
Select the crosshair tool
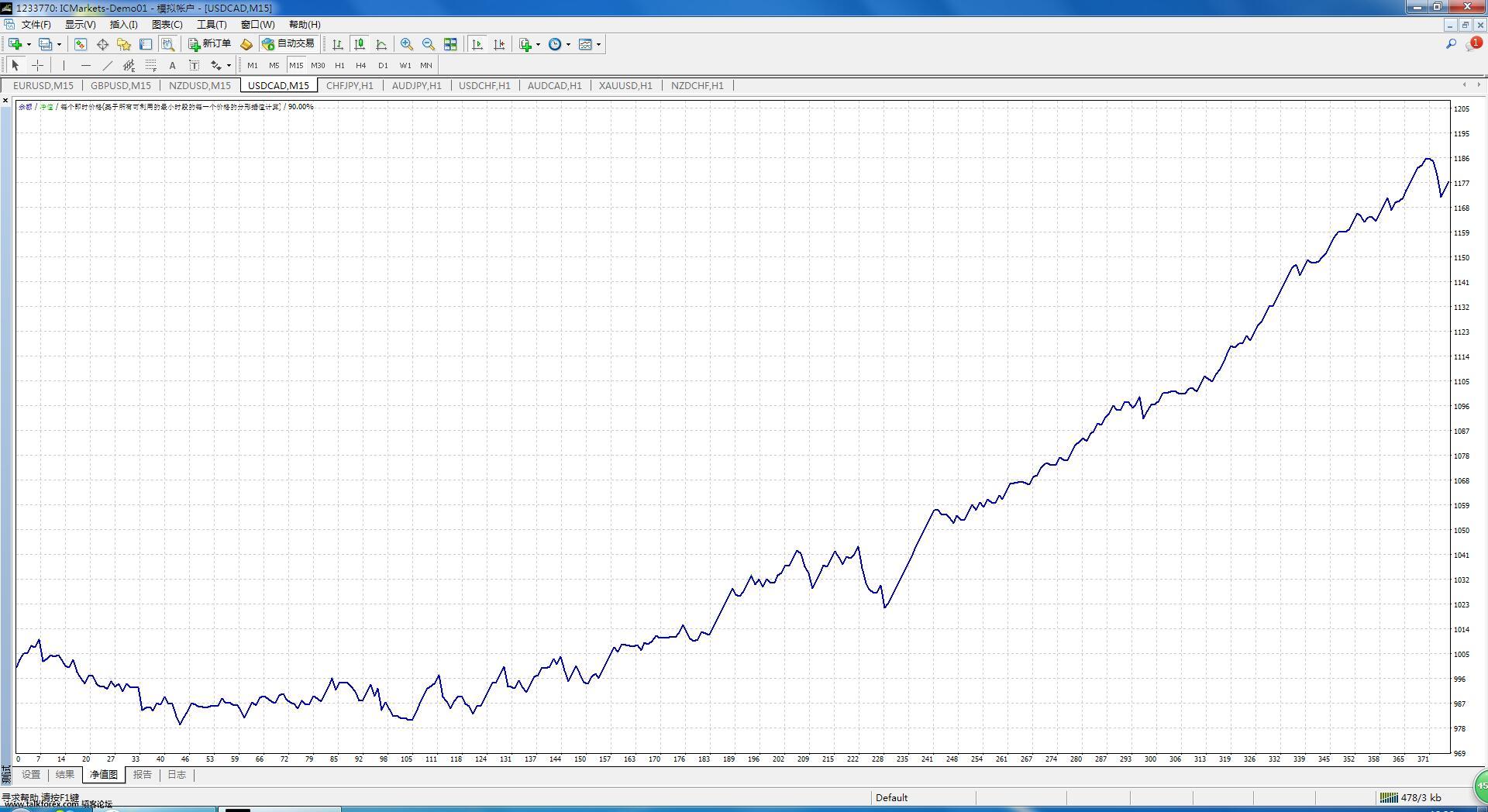coord(37,65)
